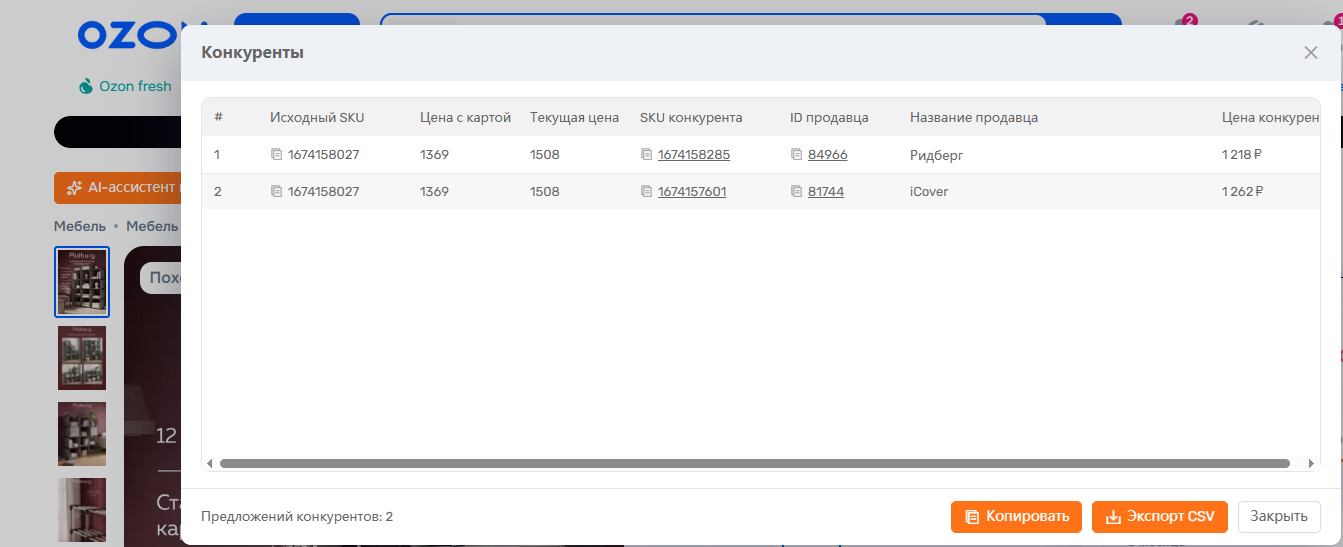Copy seller ID 81744 icon
The width and height of the screenshot is (1343, 547).
click(x=796, y=191)
